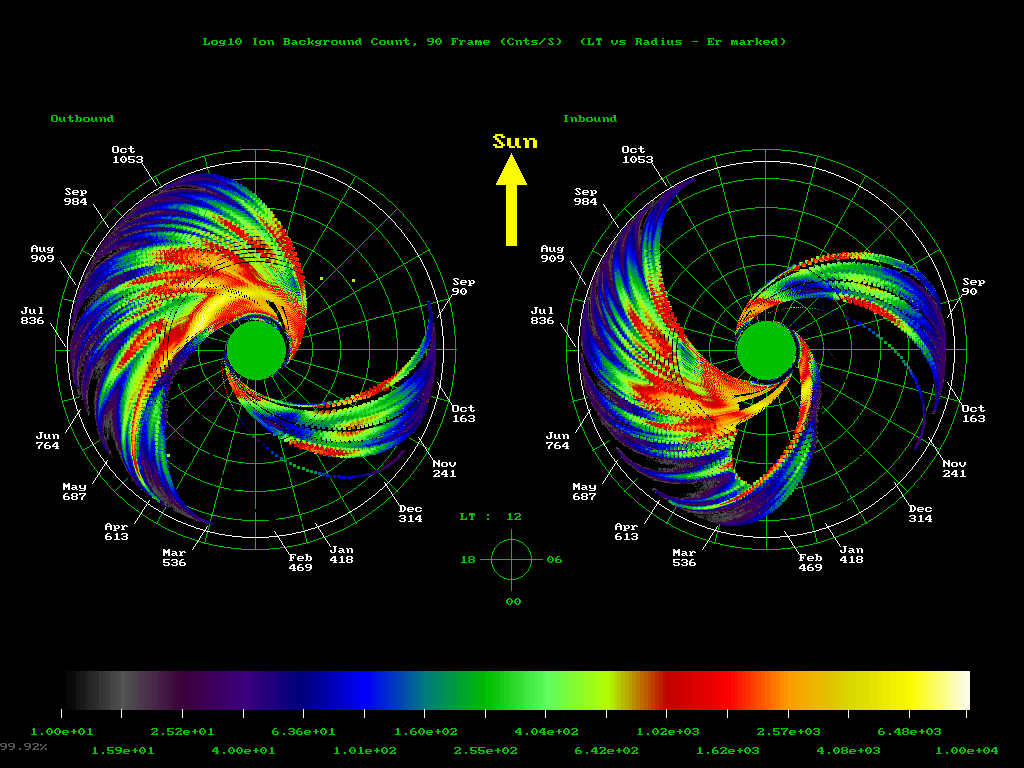
Task: Click the '2.55e+02' color scale value
Action: click(x=486, y=751)
